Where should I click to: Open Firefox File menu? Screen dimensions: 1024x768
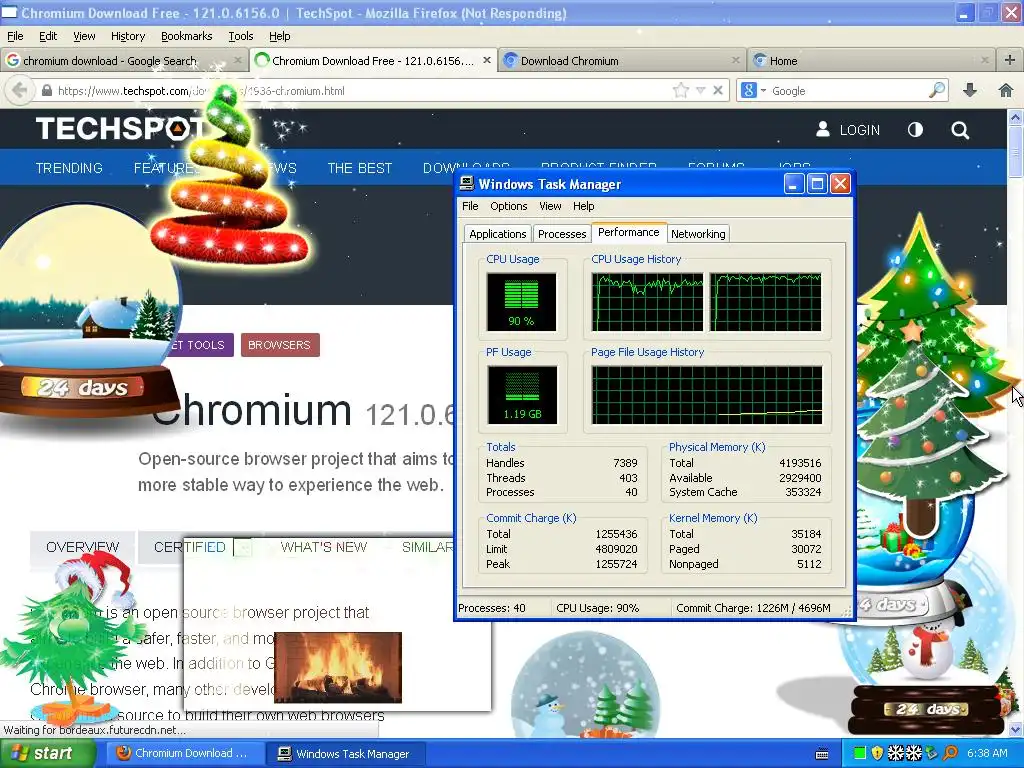[15, 36]
